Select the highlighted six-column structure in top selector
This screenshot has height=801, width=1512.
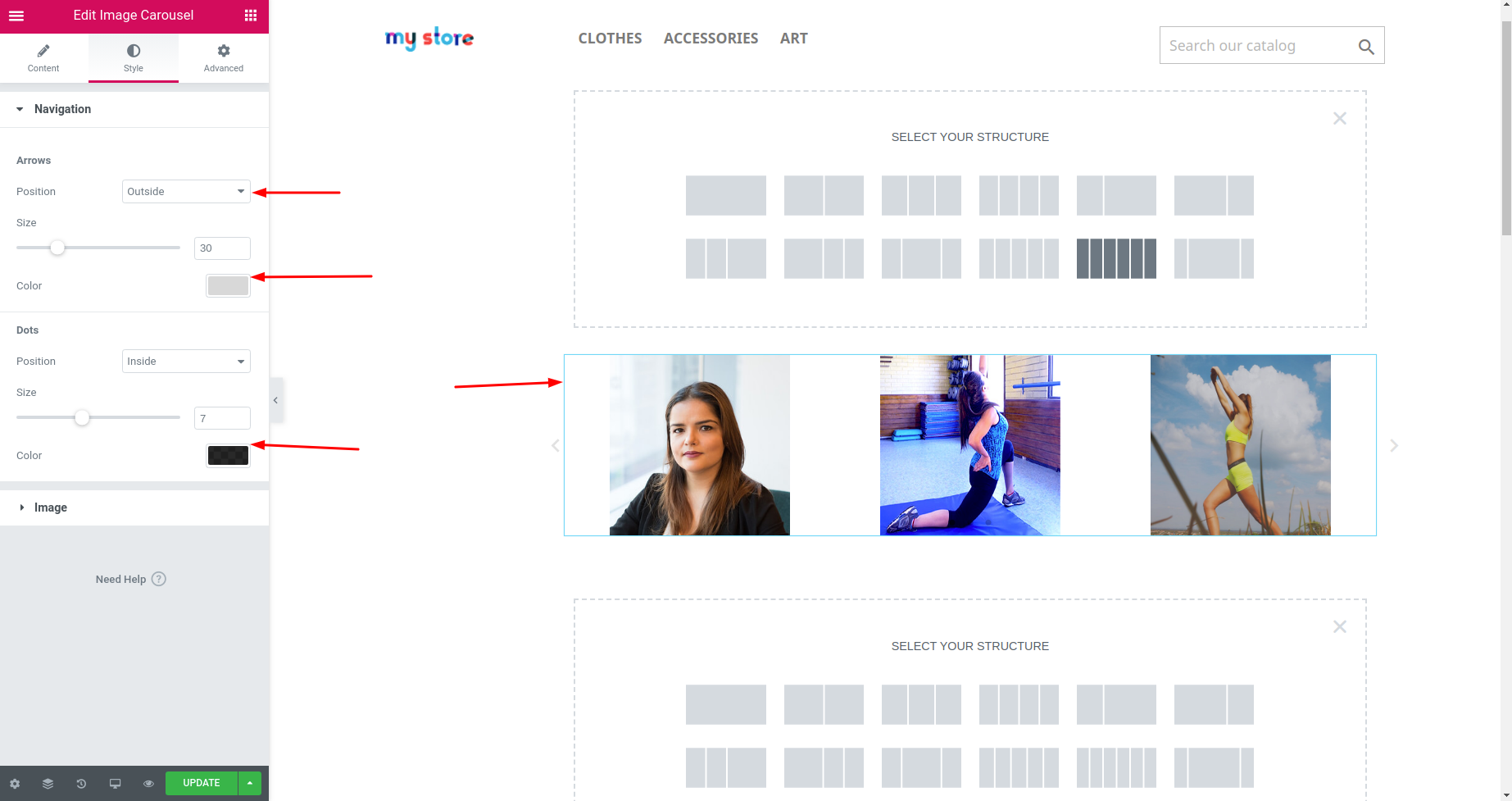point(1116,258)
